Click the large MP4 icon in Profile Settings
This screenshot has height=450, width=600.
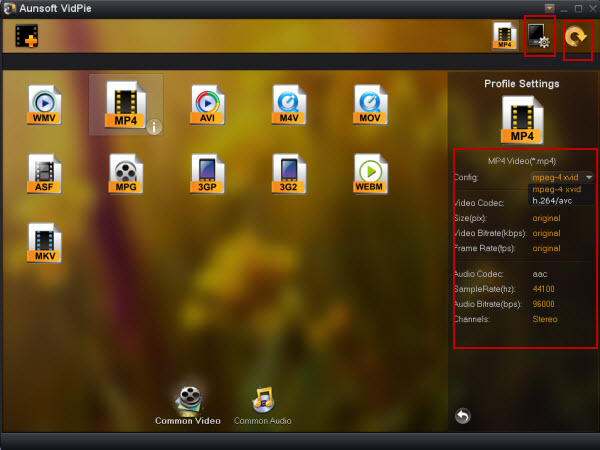coord(522,120)
